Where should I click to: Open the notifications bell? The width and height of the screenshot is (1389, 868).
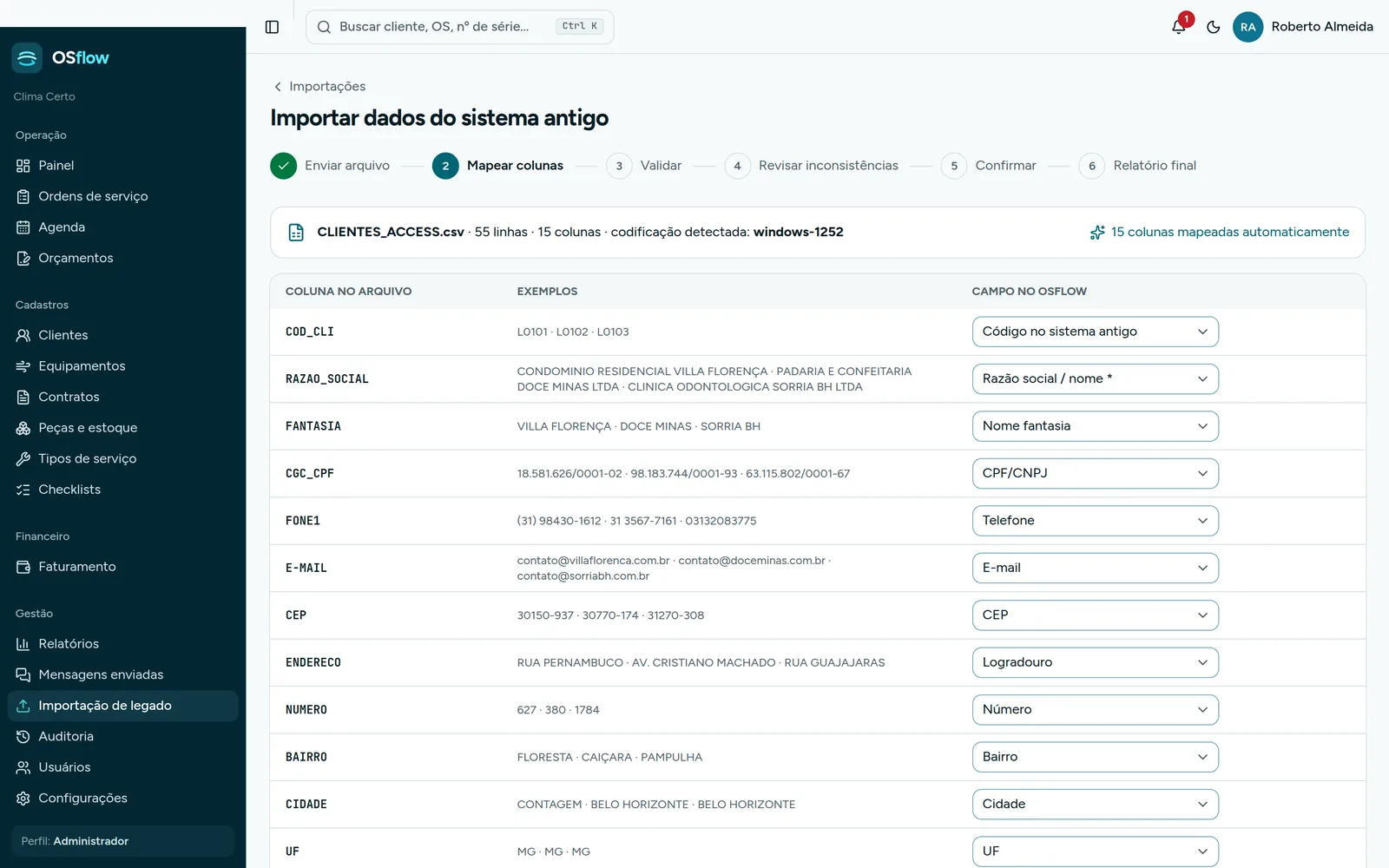1179,27
